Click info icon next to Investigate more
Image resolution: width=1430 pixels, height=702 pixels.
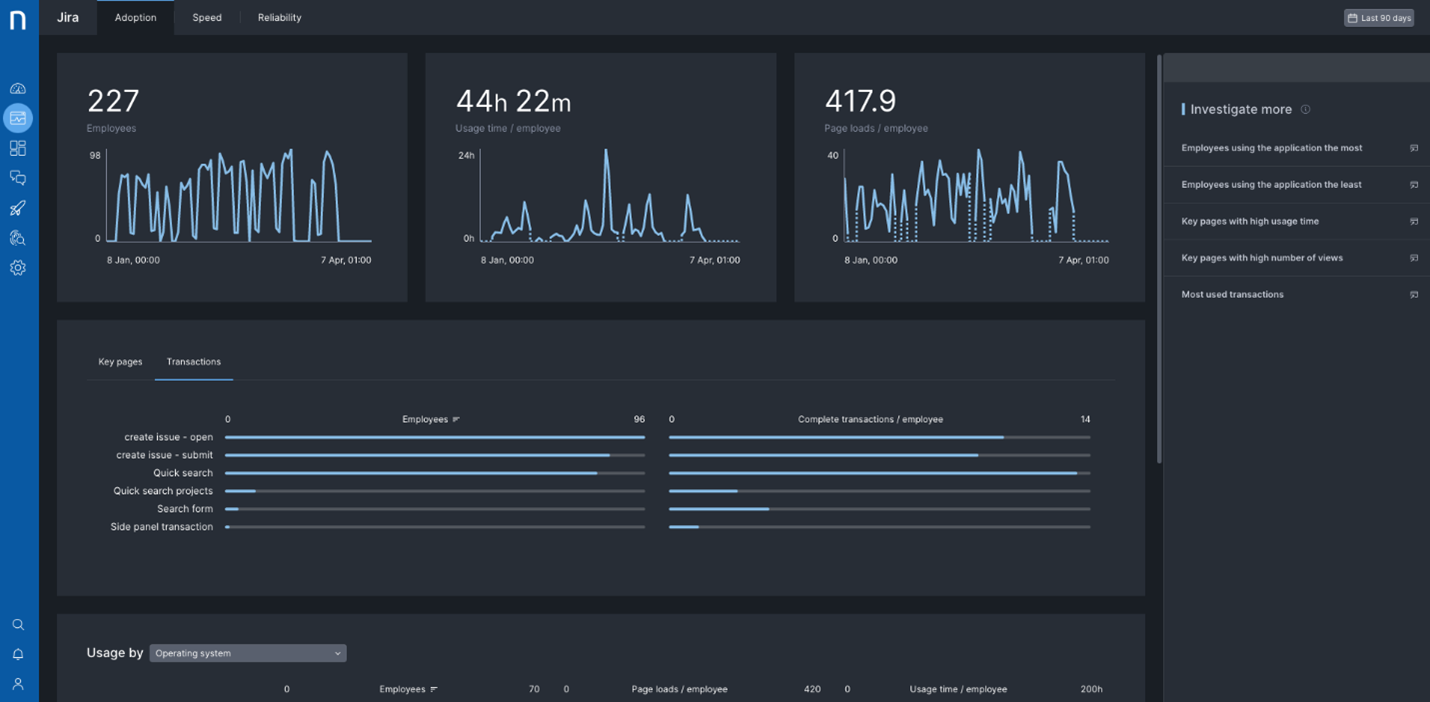pos(1305,110)
